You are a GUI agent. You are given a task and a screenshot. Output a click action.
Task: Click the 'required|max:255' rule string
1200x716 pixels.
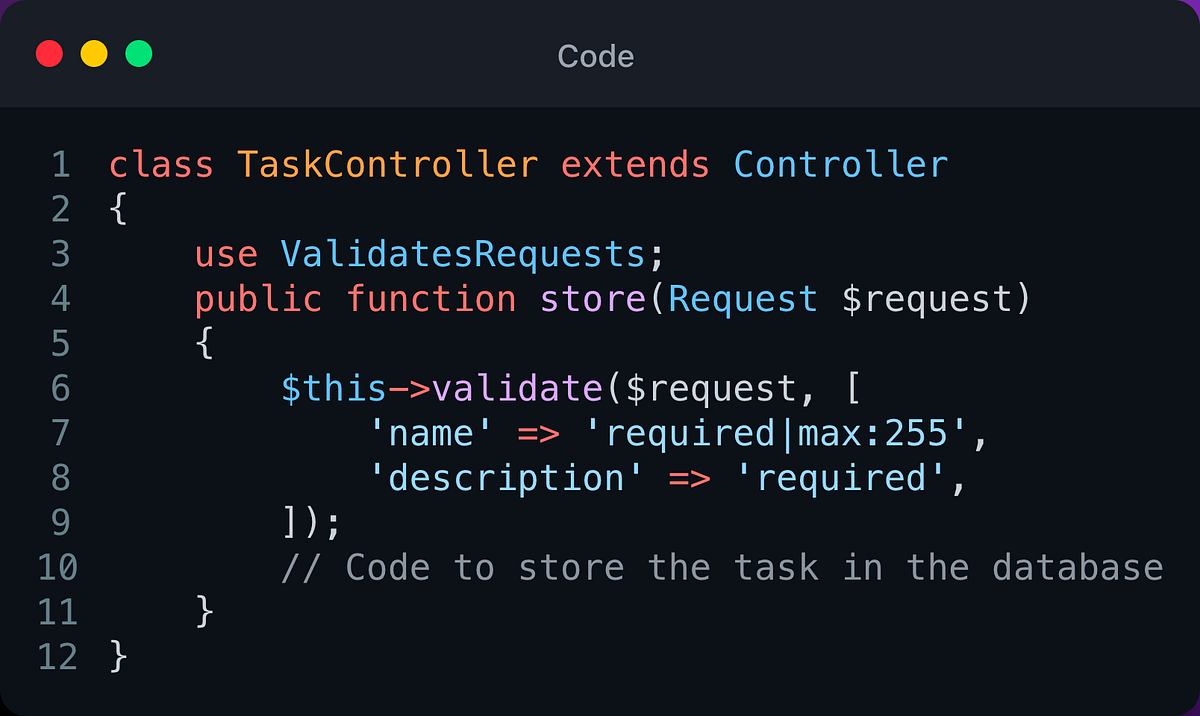(776, 434)
